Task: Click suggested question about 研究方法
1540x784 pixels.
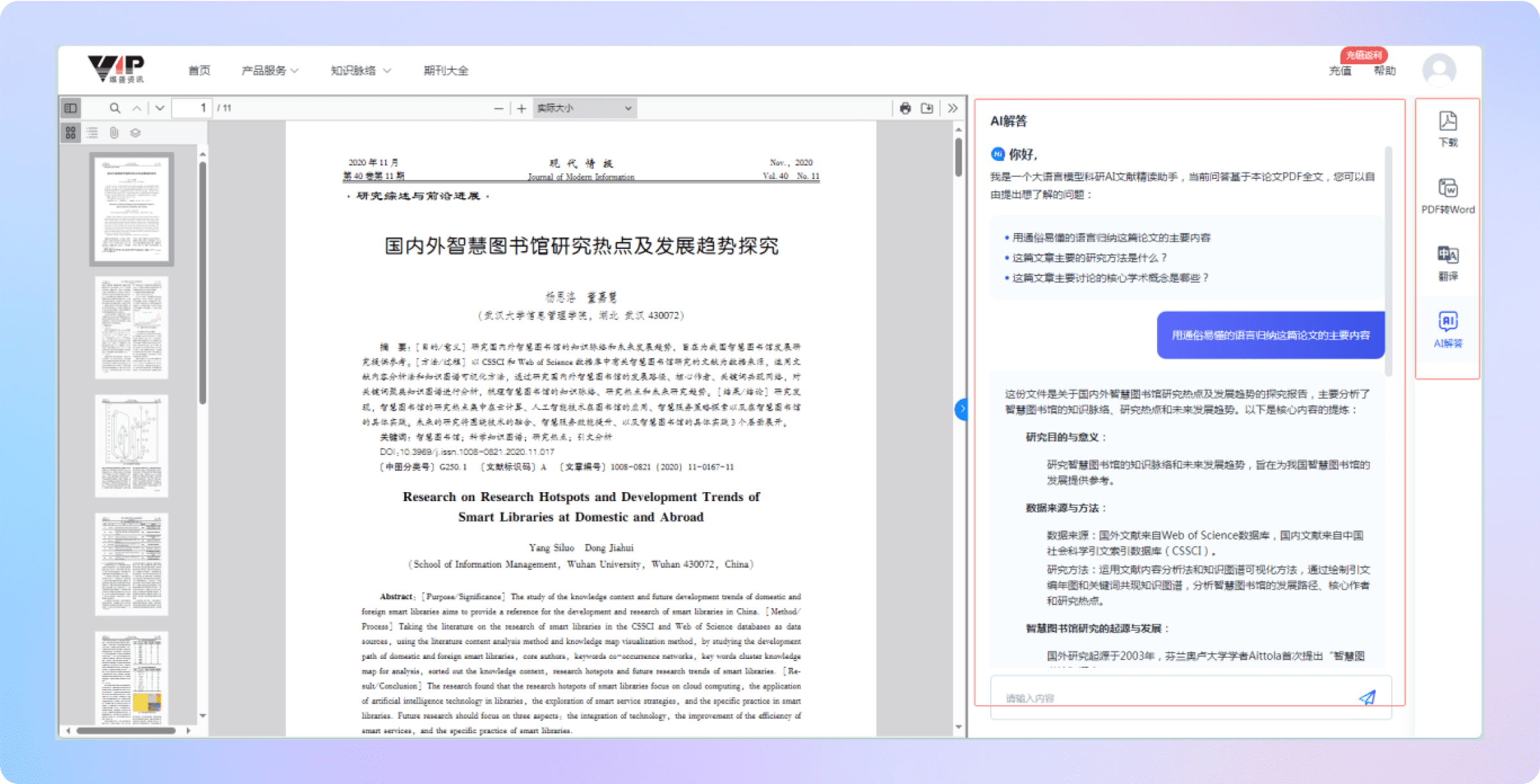Action: 1089,258
